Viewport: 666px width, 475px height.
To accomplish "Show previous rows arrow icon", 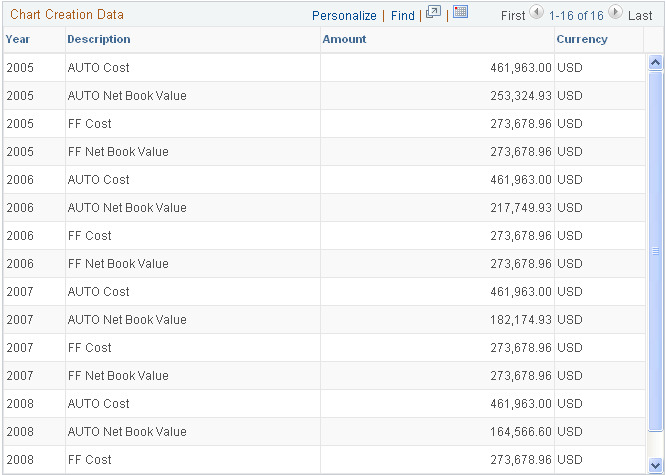I will click(537, 12).
